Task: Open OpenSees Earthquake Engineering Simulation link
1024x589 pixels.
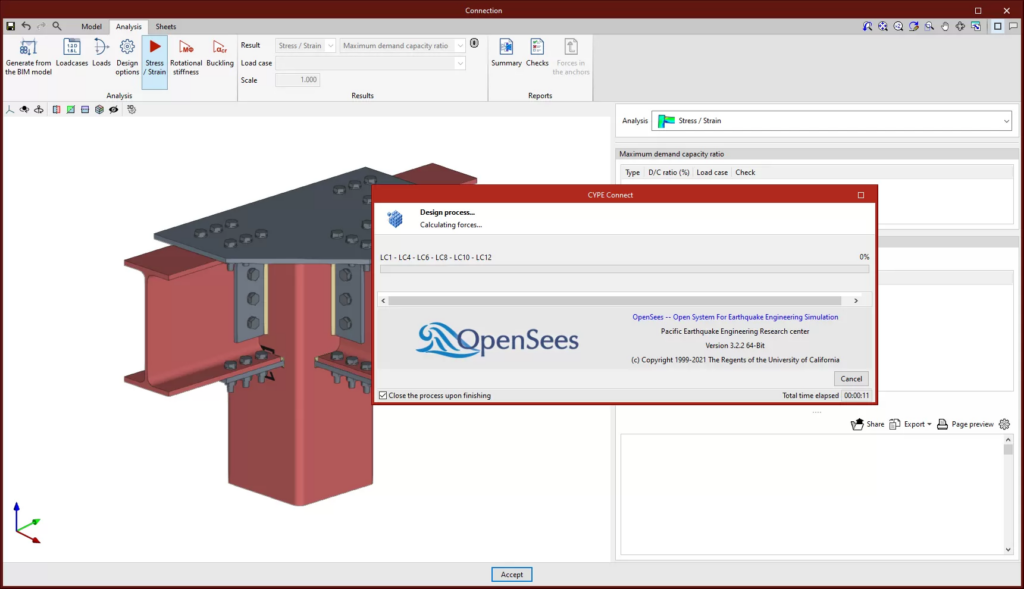Action: click(x=735, y=317)
